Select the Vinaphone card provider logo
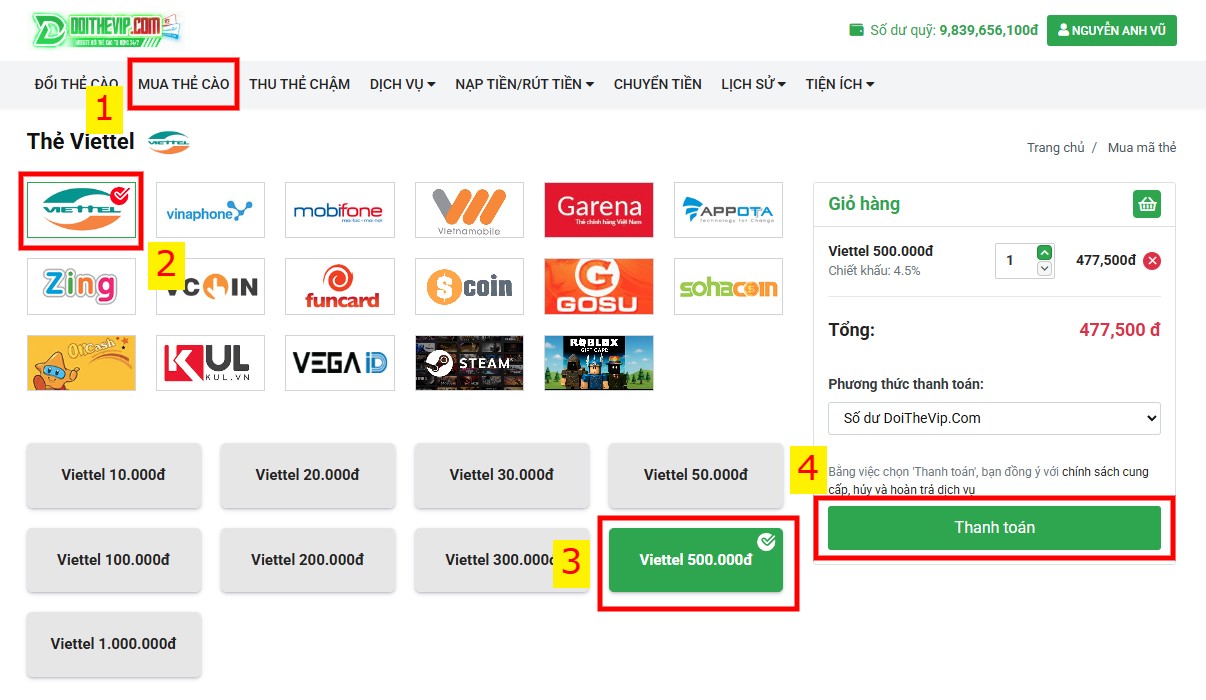The height and width of the screenshot is (700, 1206). pyautogui.click(x=210, y=210)
